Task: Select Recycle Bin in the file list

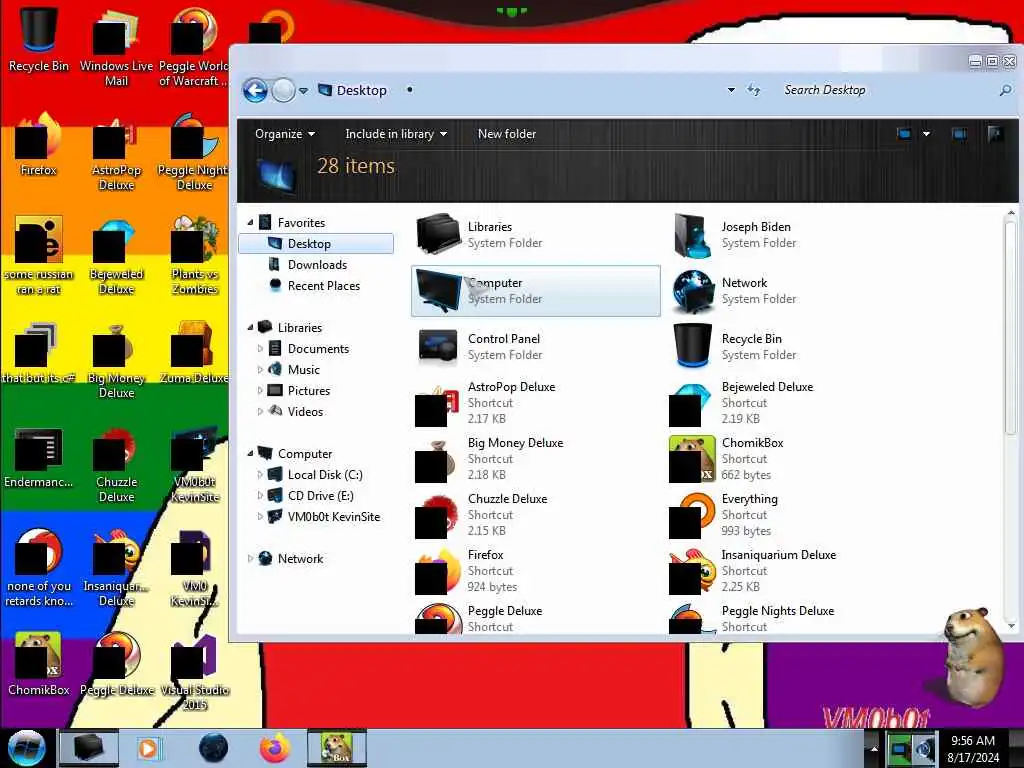Action: pos(692,346)
